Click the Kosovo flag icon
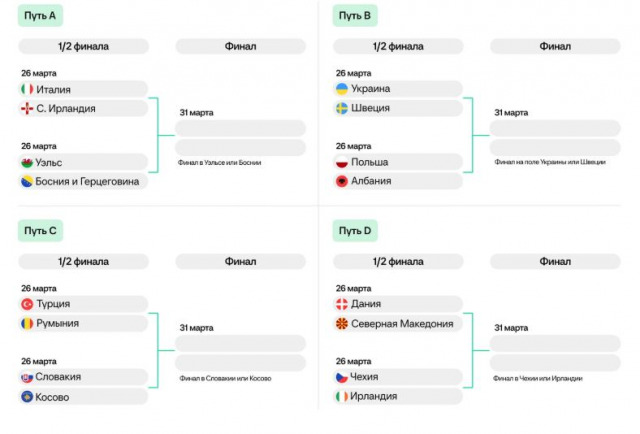 (27, 396)
